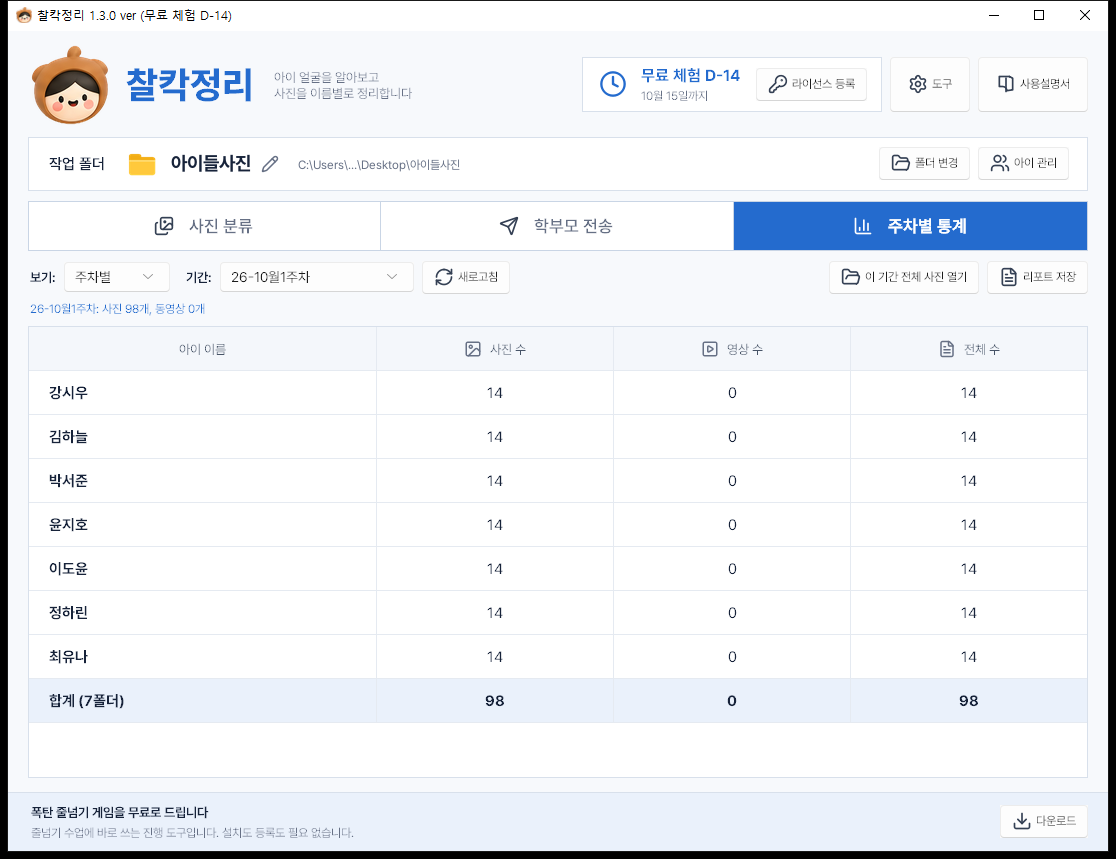Maximize the 찰칵정리 window
This screenshot has width=1116, height=859.
click(1039, 15)
